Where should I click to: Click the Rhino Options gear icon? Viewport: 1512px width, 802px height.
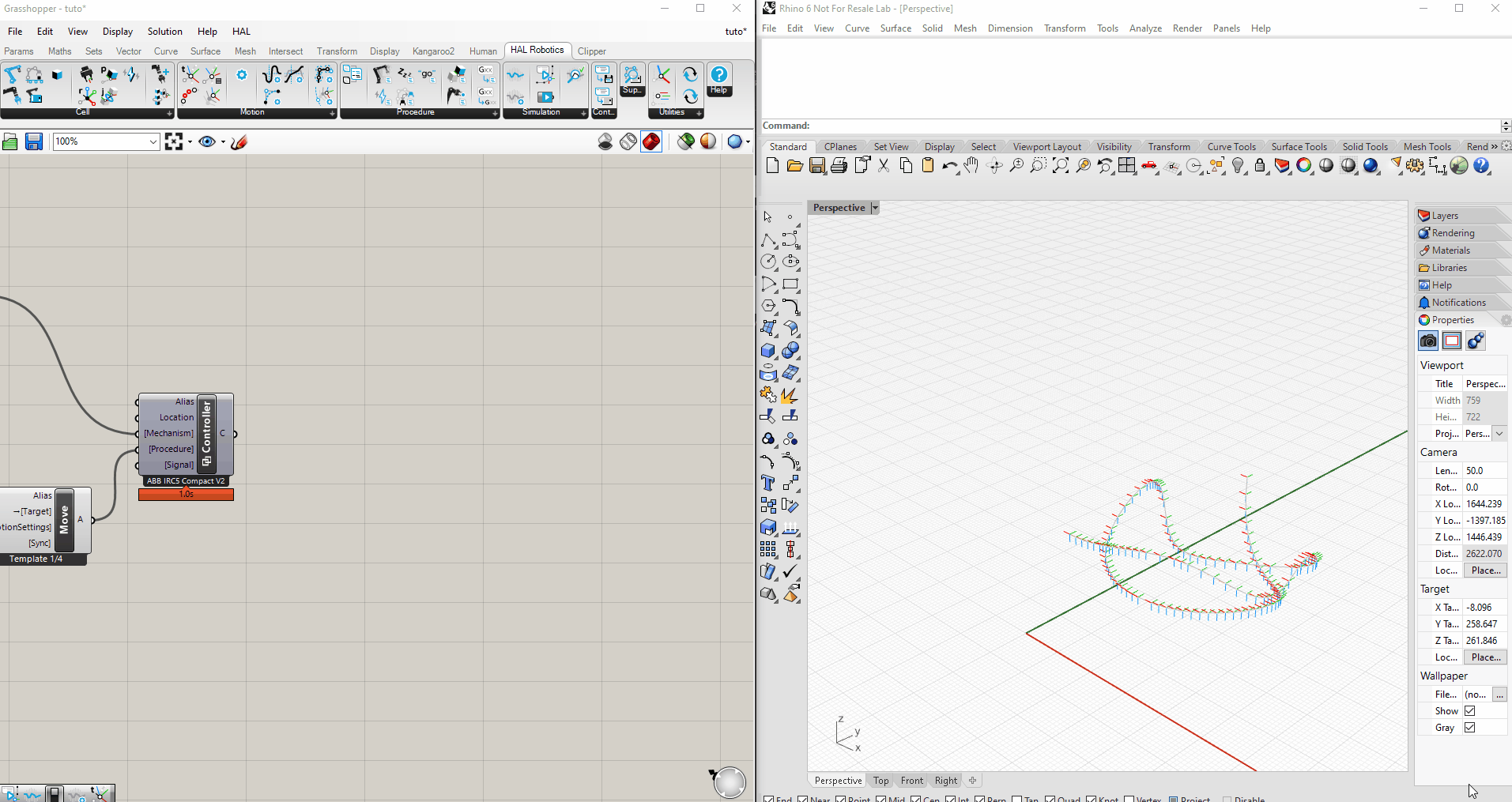[x=1415, y=165]
